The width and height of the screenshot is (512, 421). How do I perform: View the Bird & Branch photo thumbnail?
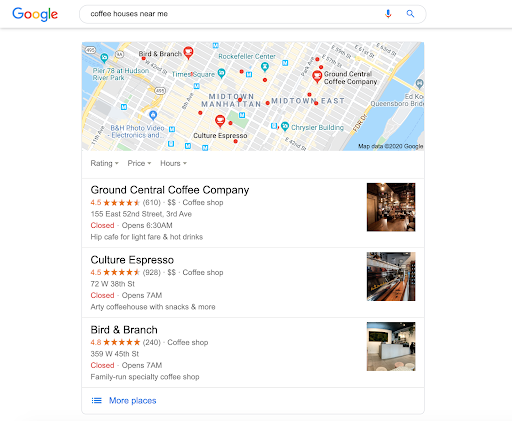[391, 346]
